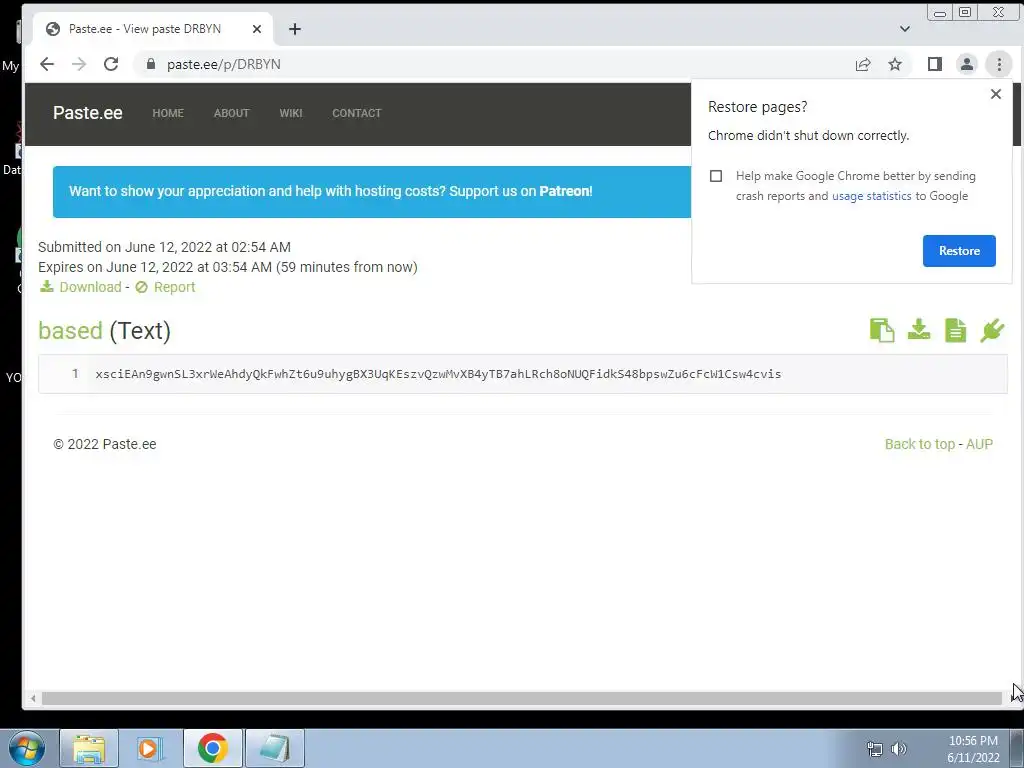Close the Paste.ee browser tab

(257, 29)
